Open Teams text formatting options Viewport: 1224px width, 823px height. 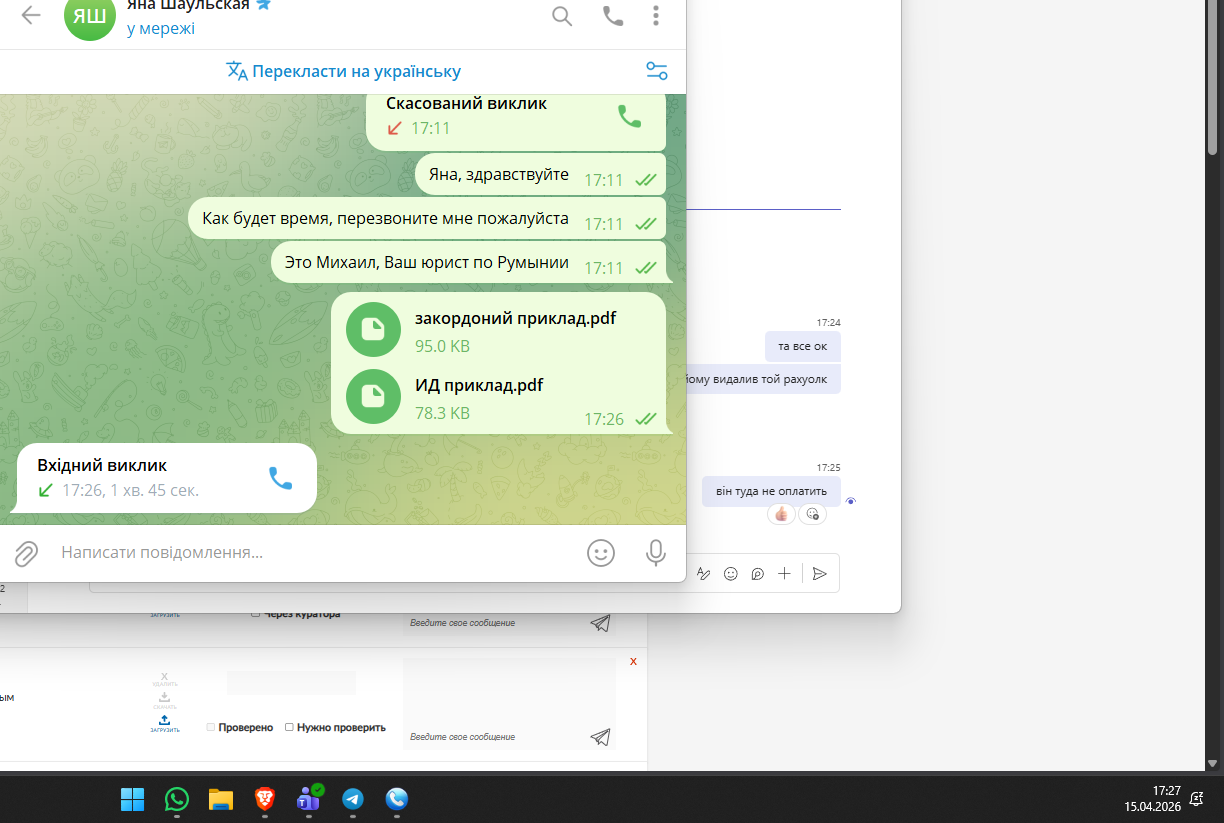coord(703,573)
